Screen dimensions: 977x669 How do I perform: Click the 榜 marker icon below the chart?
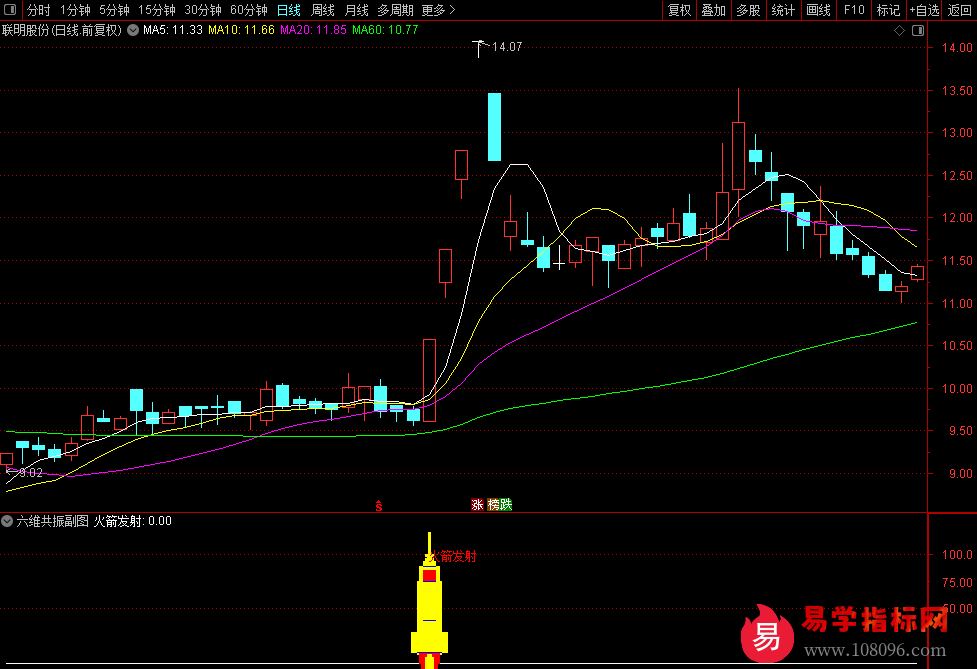click(x=493, y=505)
